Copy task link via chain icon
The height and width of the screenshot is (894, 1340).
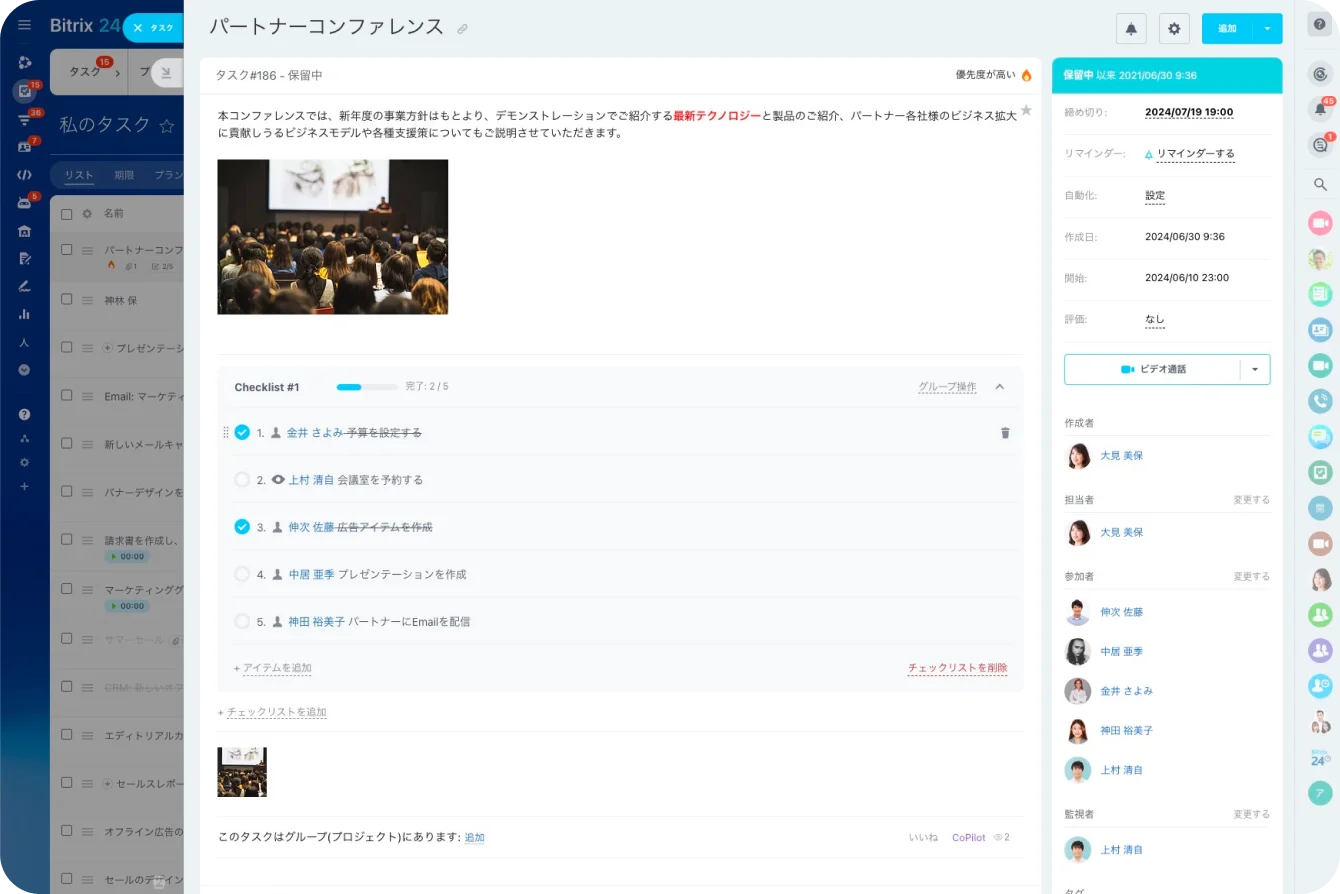(462, 29)
